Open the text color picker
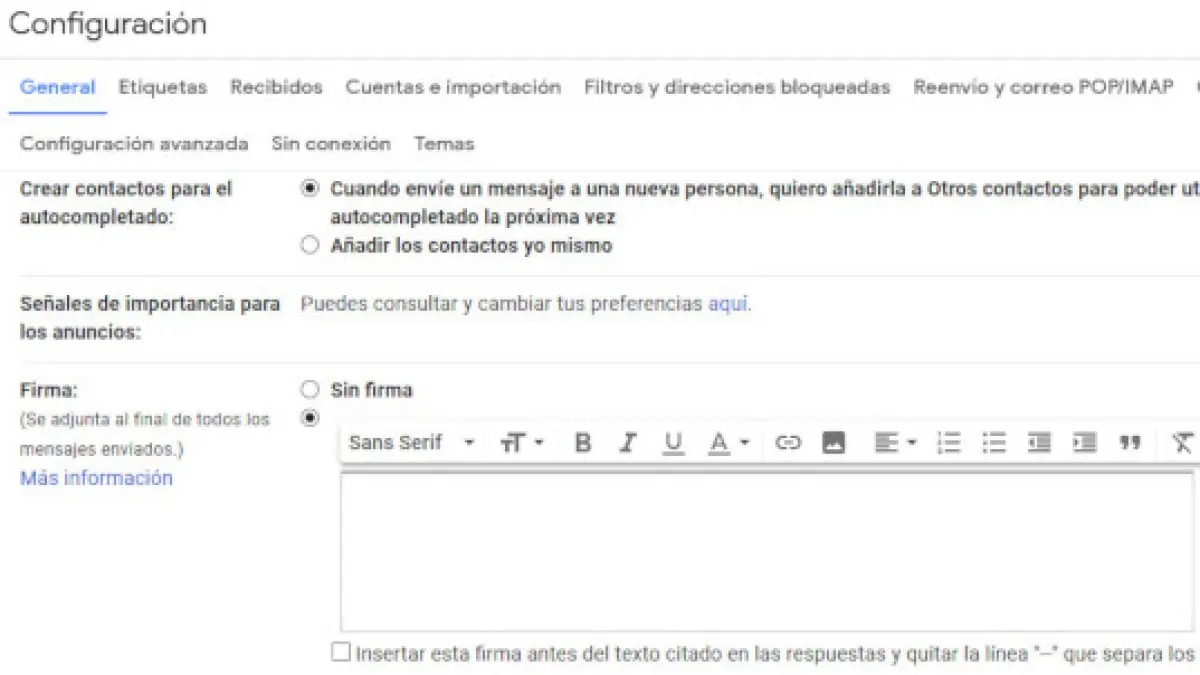This screenshot has height=675, width=1200. (x=728, y=443)
